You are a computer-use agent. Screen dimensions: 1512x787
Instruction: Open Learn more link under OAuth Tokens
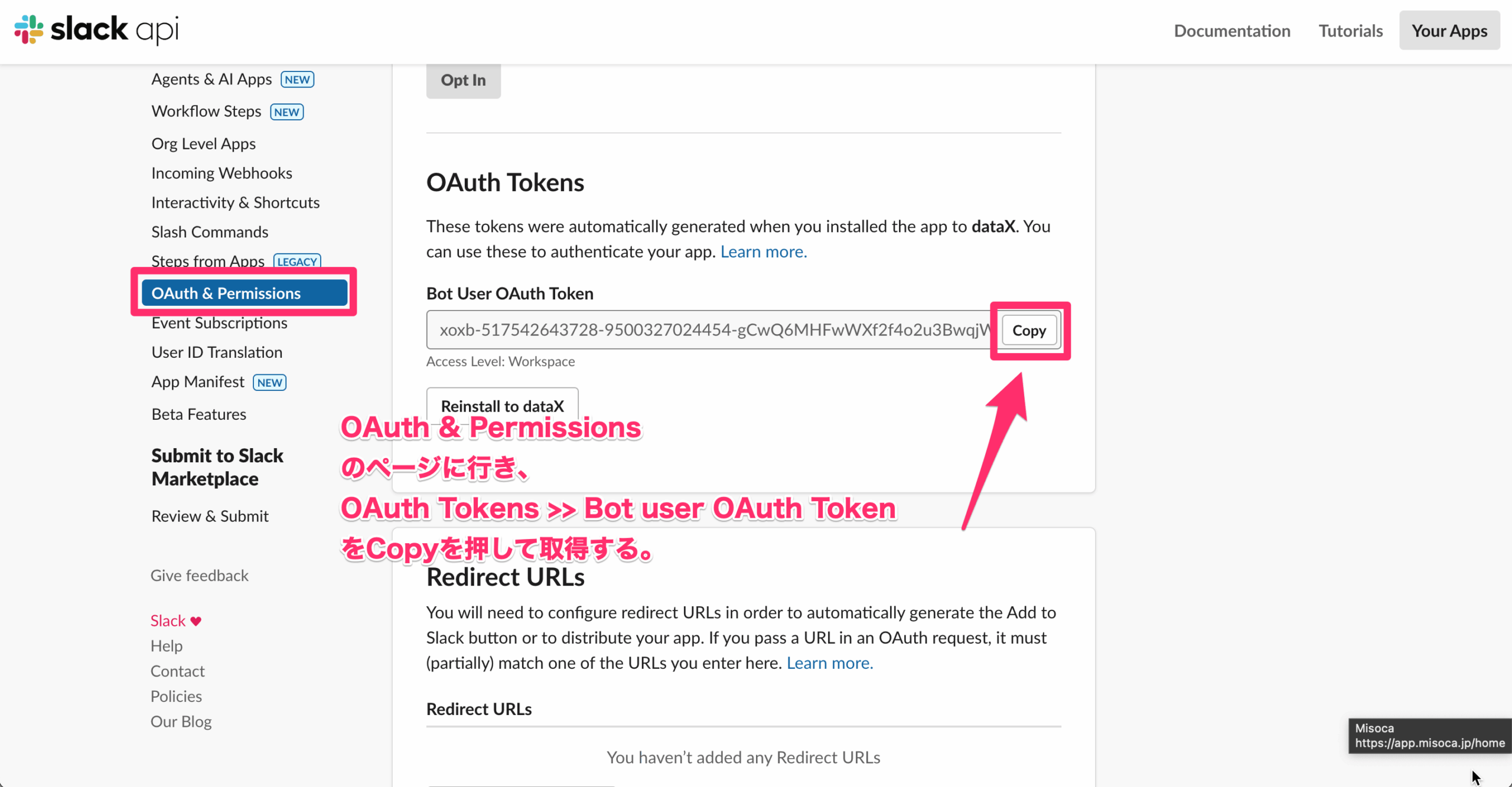(x=763, y=252)
